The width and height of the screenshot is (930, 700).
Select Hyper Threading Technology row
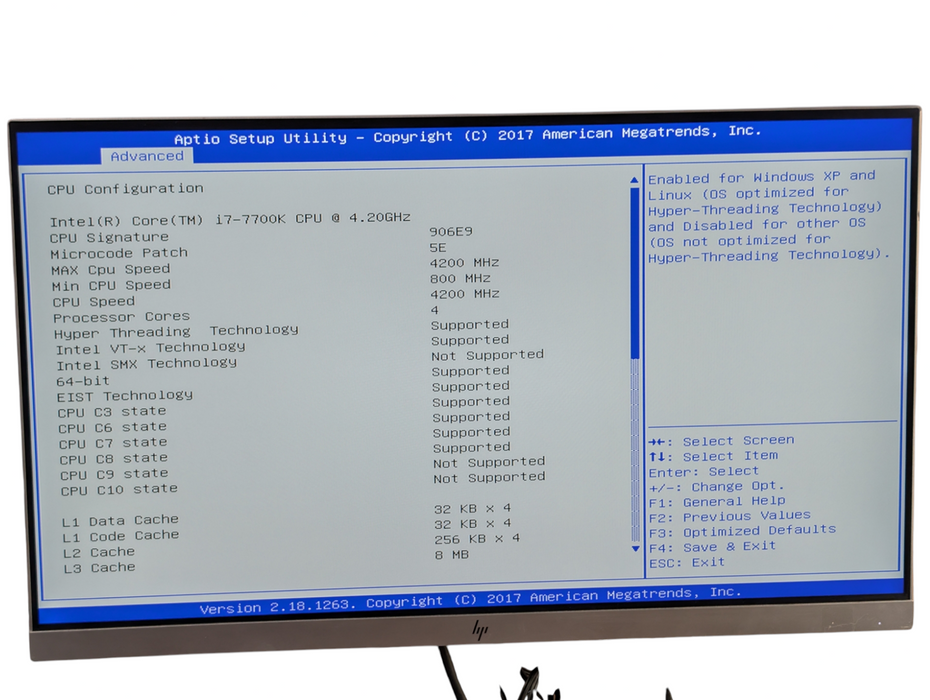pos(281,329)
